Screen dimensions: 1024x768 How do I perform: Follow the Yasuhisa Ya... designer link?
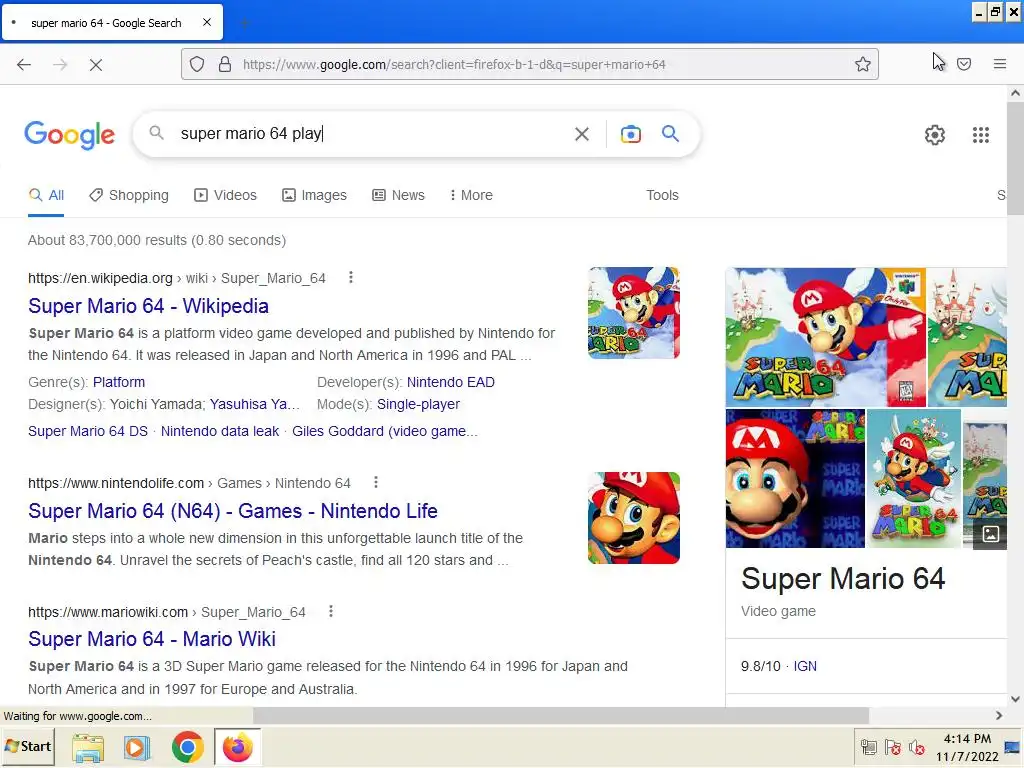(255, 404)
